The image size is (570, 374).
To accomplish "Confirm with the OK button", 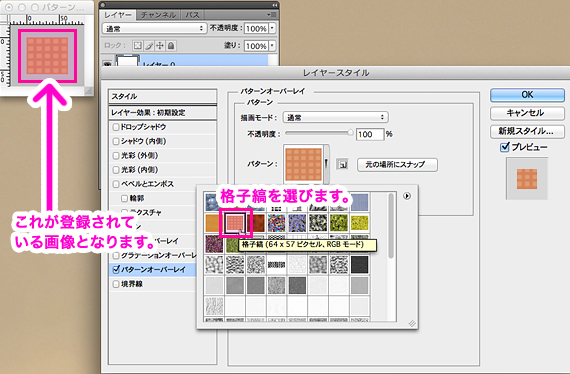I will click(x=527, y=95).
